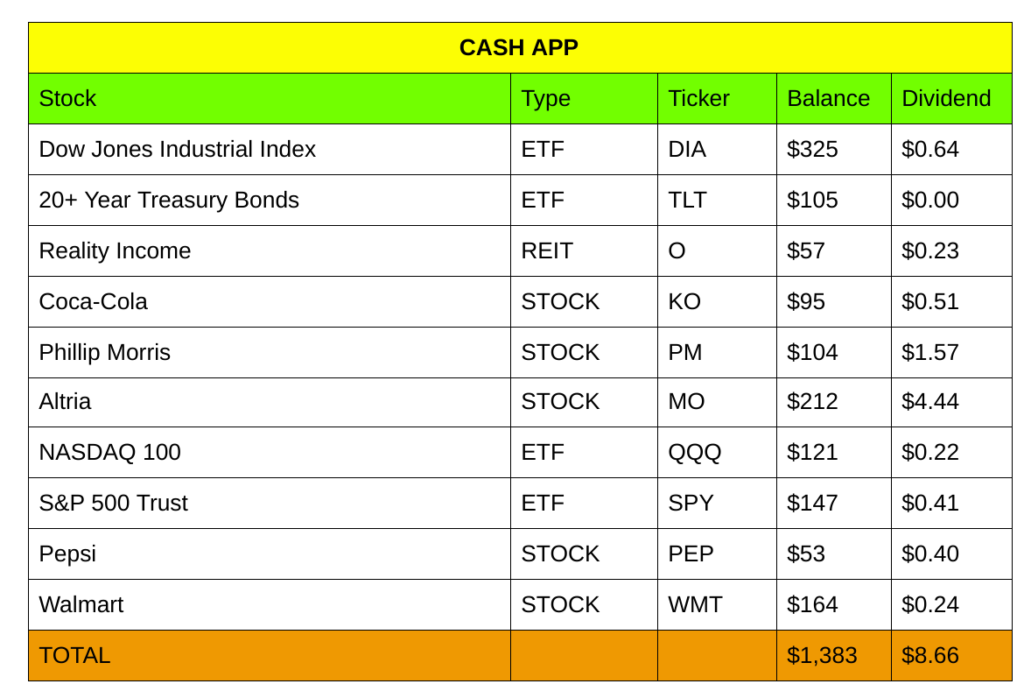Click the Dow Jones Industrial Index cell

click(x=177, y=150)
